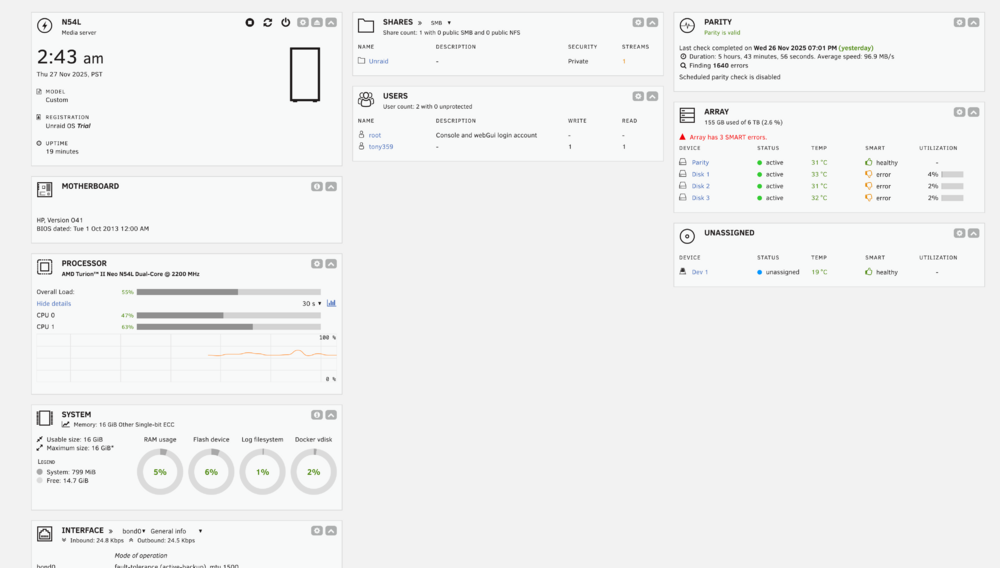
Task: Open the Array tile settings gear
Action: coord(960,112)
